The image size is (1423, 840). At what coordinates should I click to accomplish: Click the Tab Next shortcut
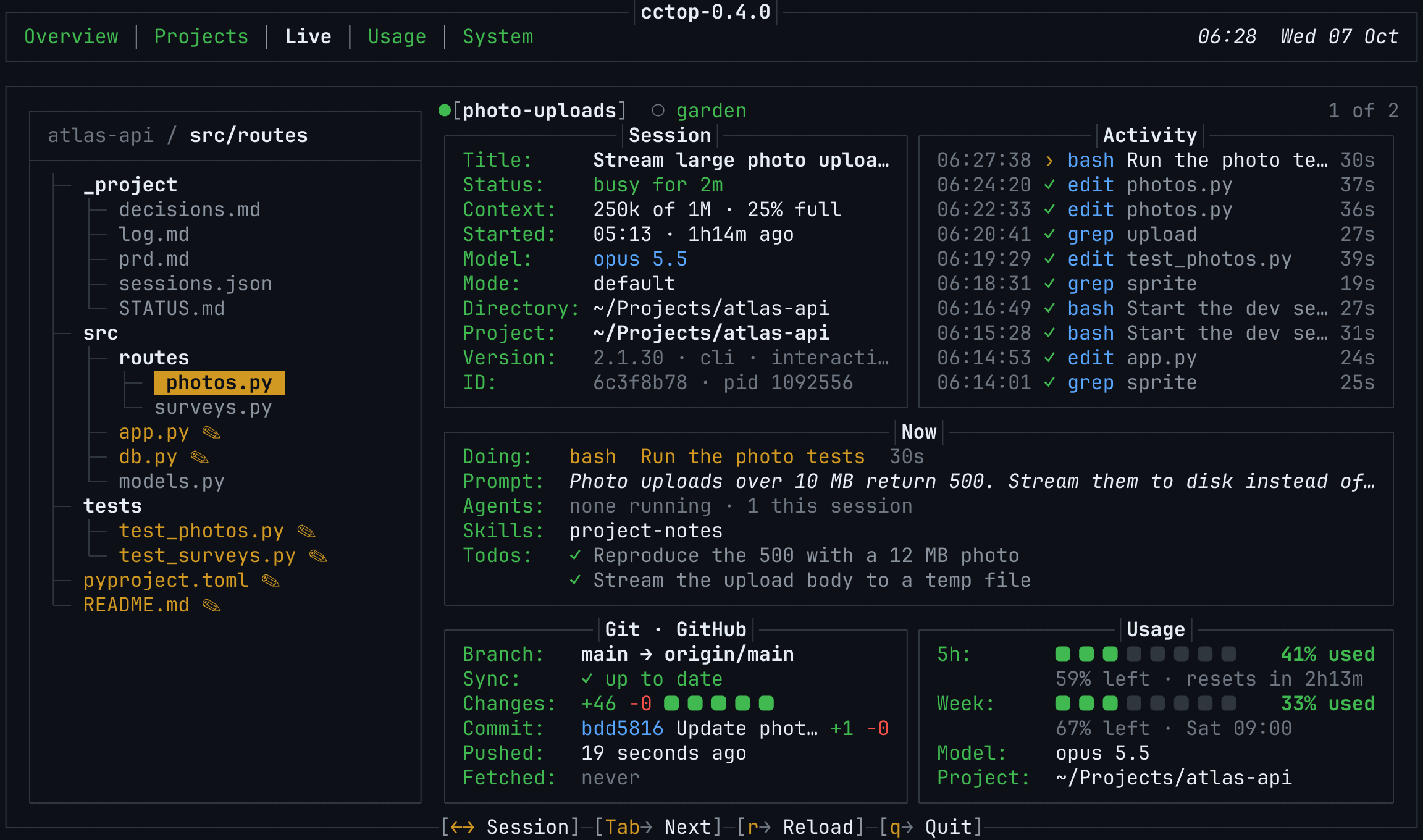(x=658, y=826)
